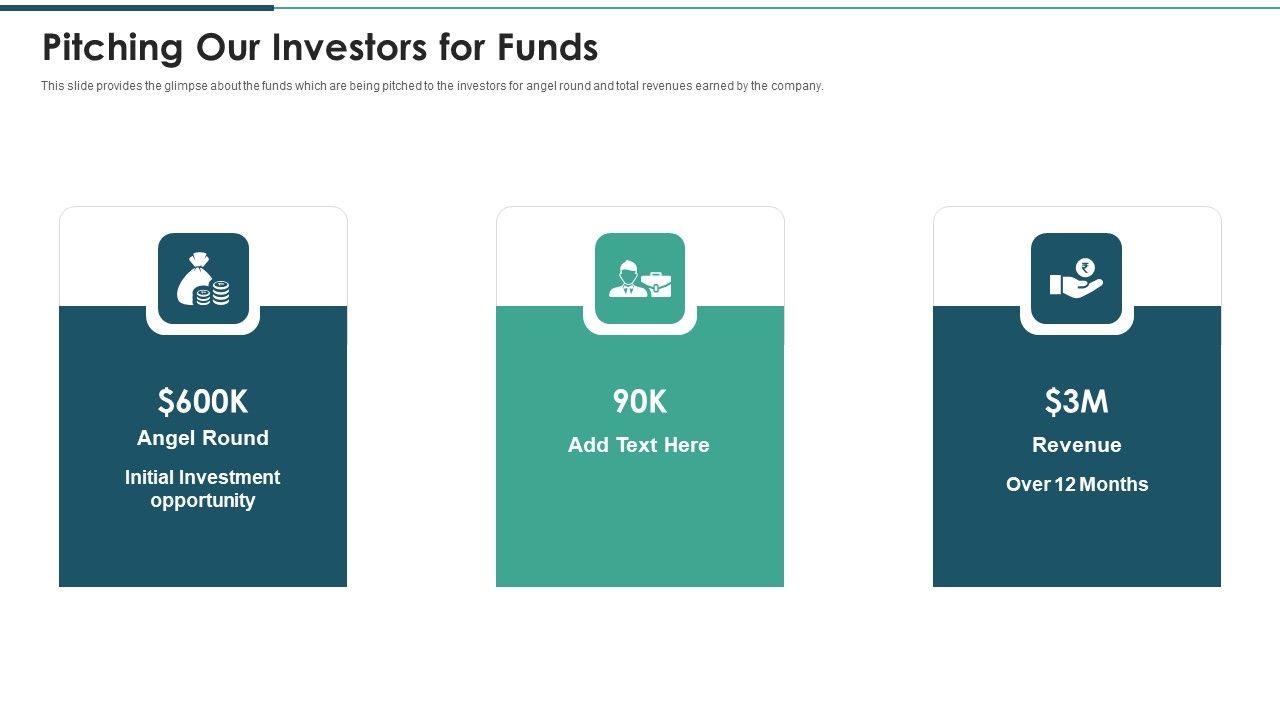
Task: Click the slide description text under the title
Action: [x=432, y=86]
